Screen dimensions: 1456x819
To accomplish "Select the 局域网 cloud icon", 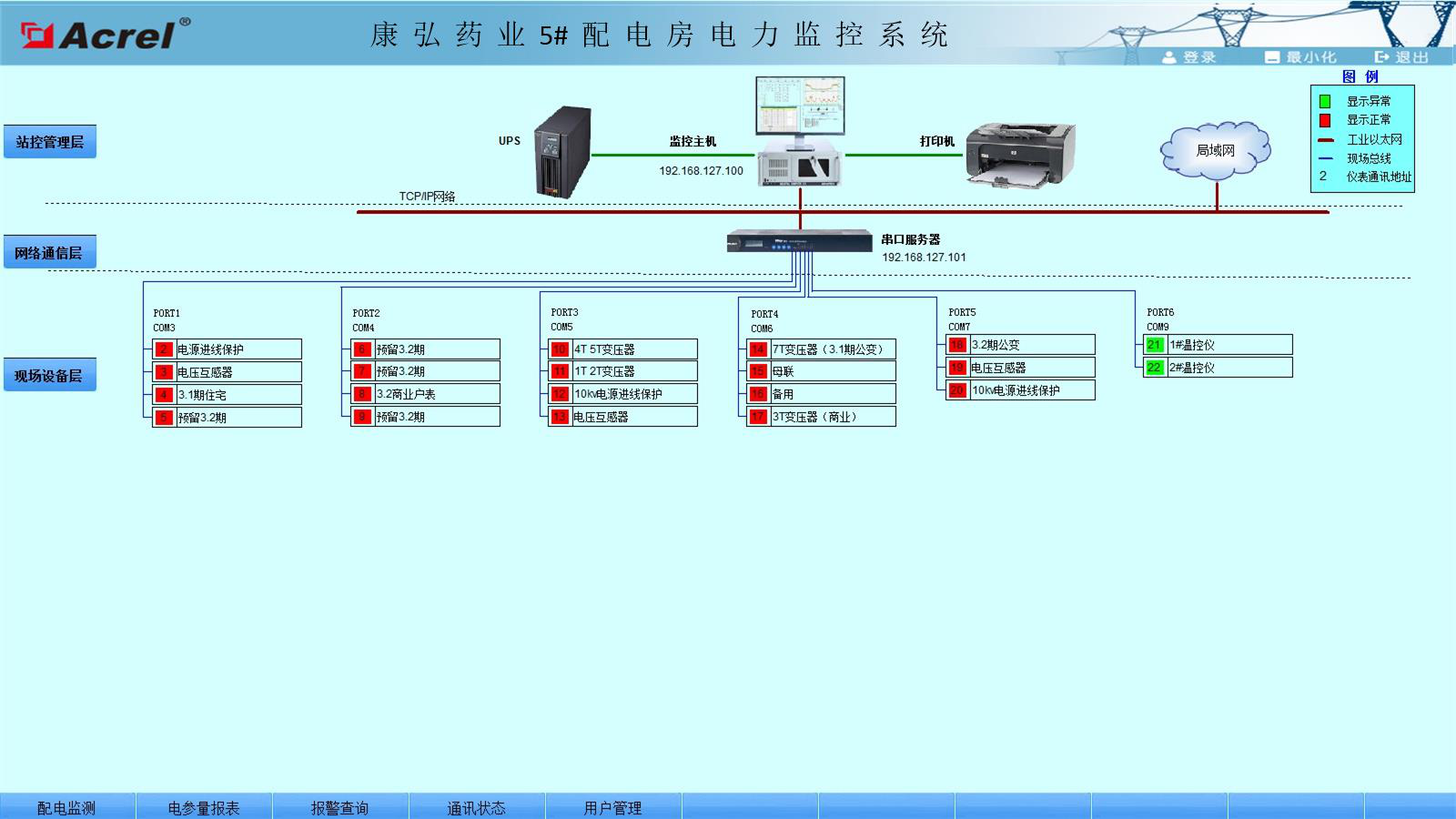I will (1216, 151).
